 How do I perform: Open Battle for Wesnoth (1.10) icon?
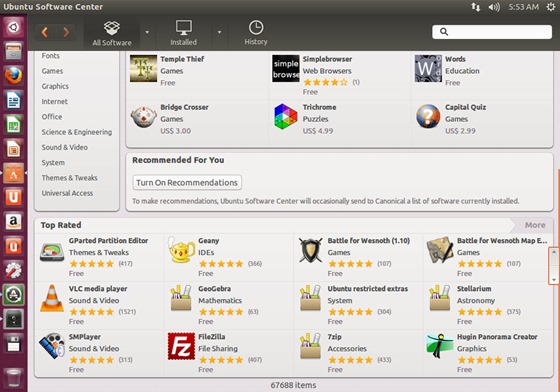click(x=310, y=251)
